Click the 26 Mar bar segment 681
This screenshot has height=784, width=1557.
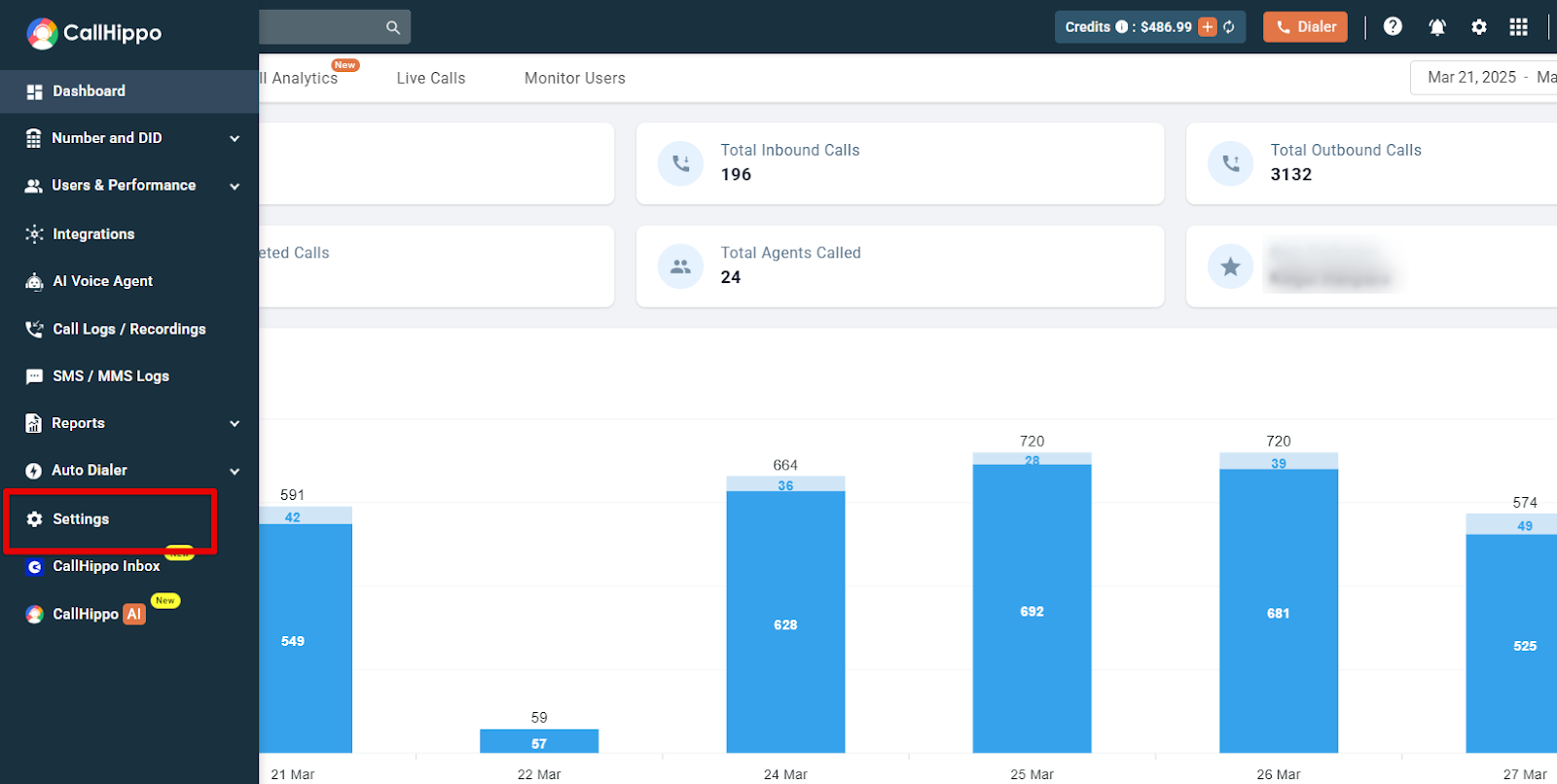click(x=1279, y=611)
